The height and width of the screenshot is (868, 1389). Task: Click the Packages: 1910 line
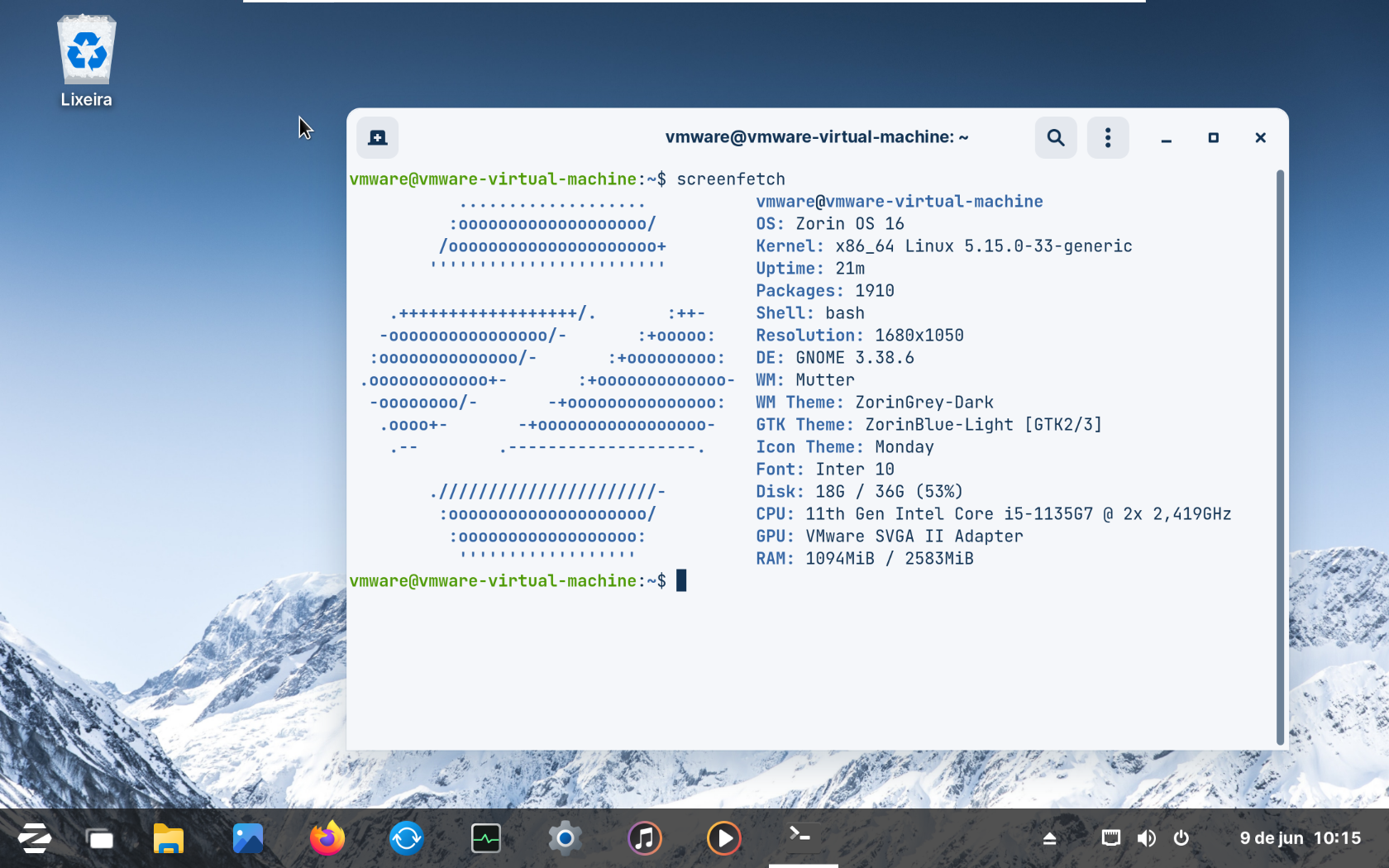pos(825,291)
